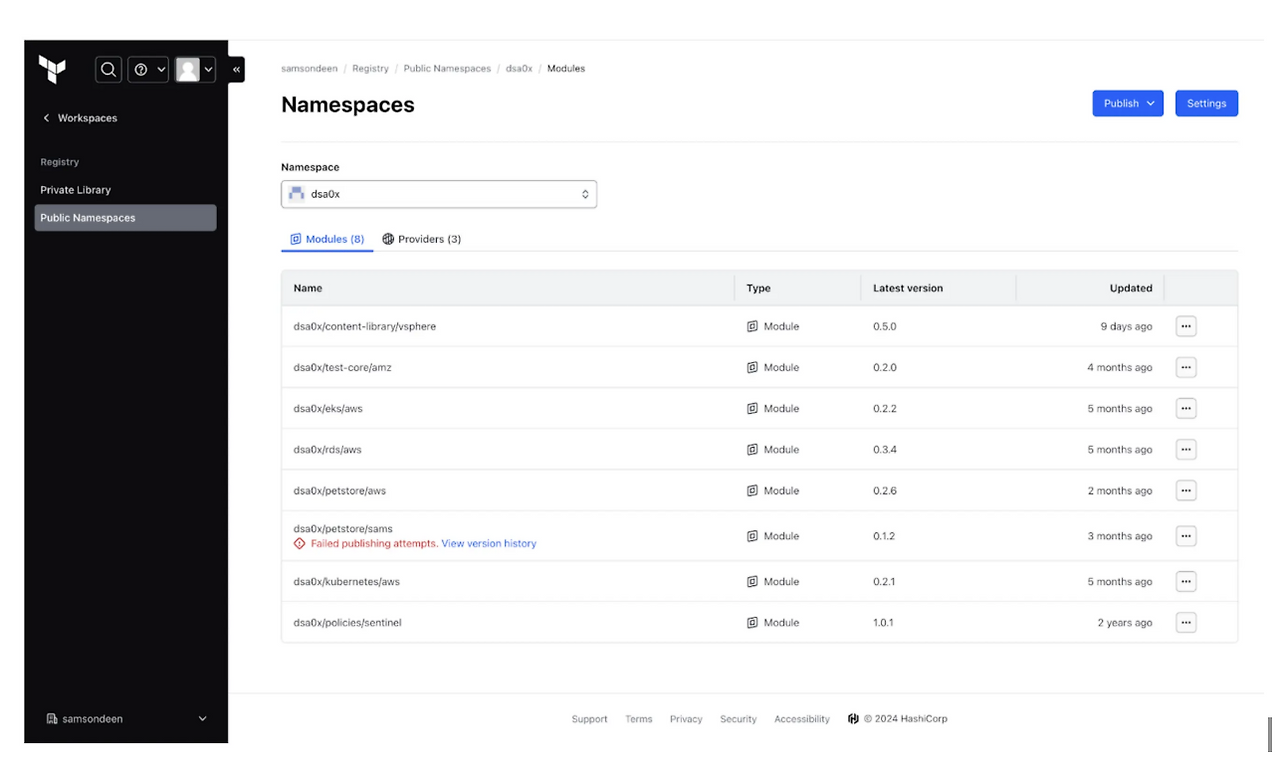Click View version history link
This screenshot has width=1280, height=776.
[x=489, y=544]
